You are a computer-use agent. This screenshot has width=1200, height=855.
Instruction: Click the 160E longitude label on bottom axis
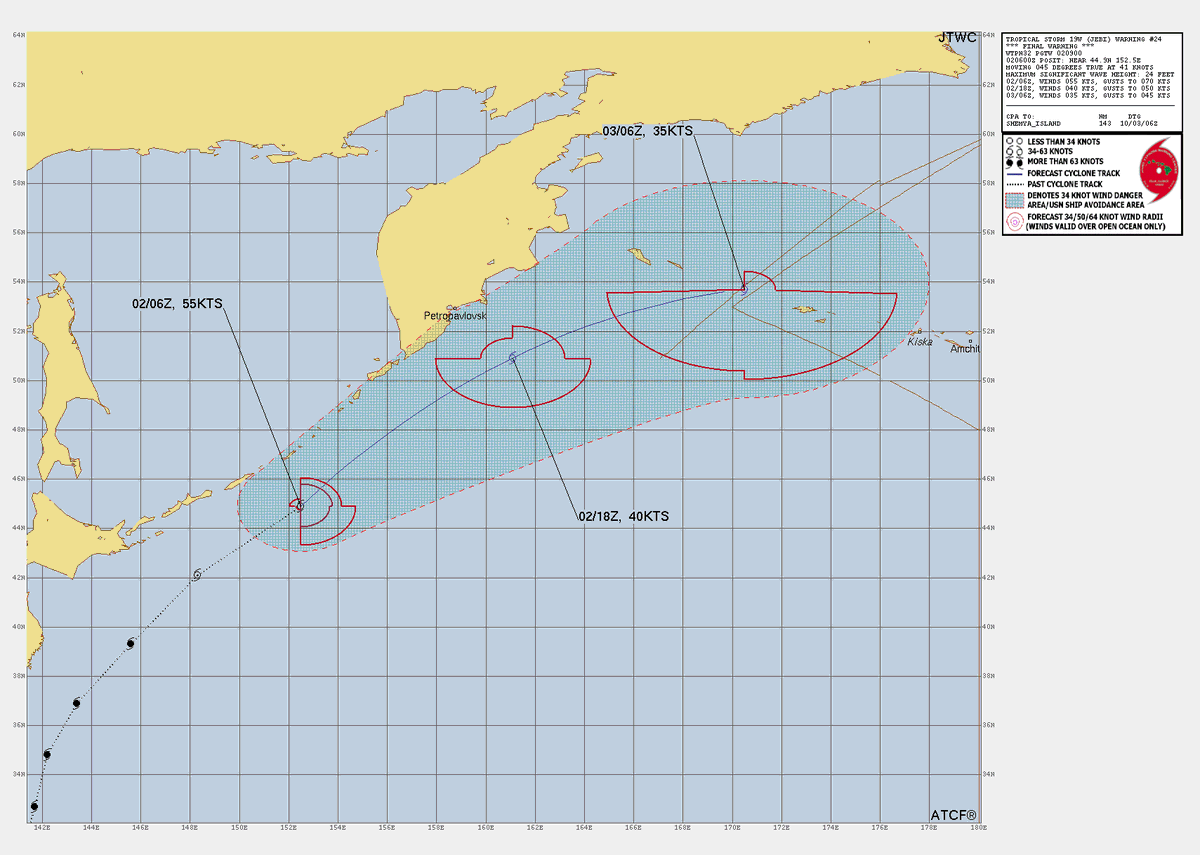[x=486, y=828]
